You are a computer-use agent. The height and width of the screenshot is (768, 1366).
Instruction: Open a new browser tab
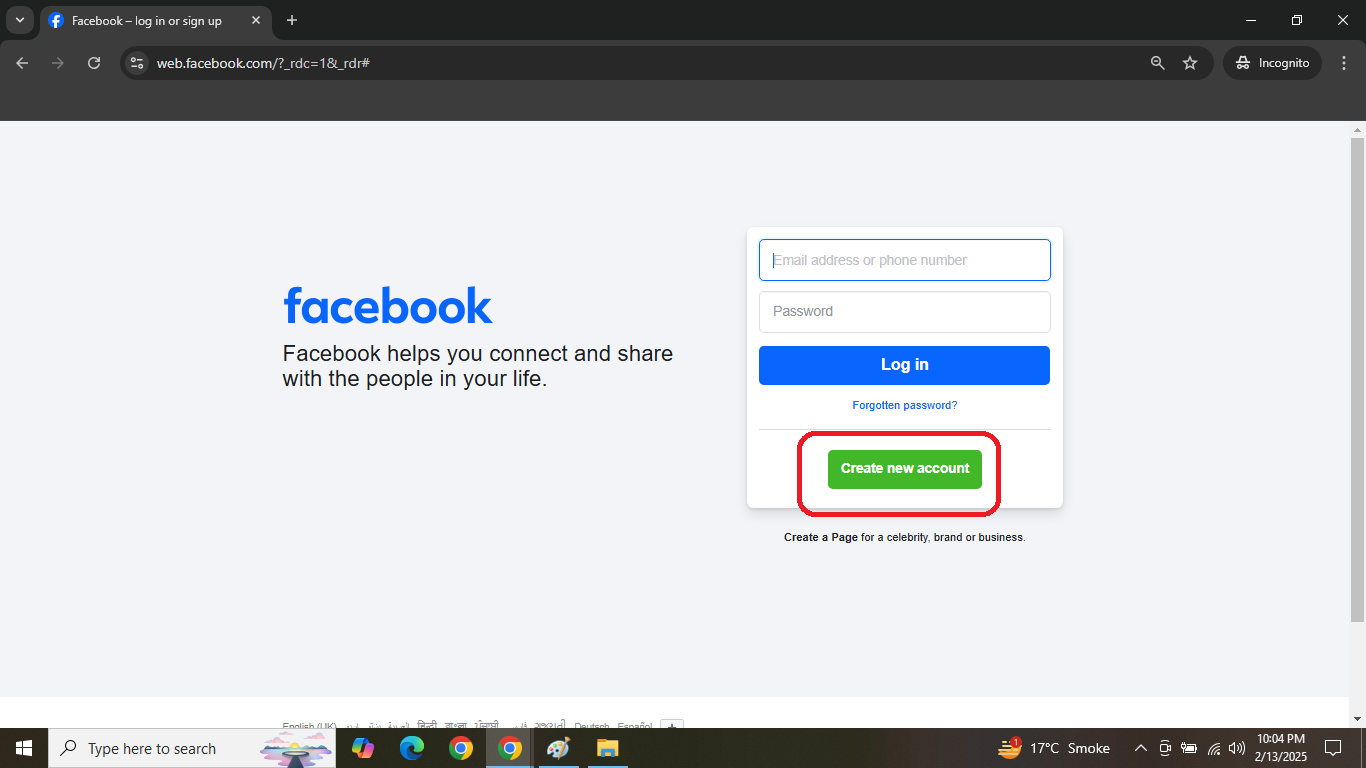click(x=290, y=20)
